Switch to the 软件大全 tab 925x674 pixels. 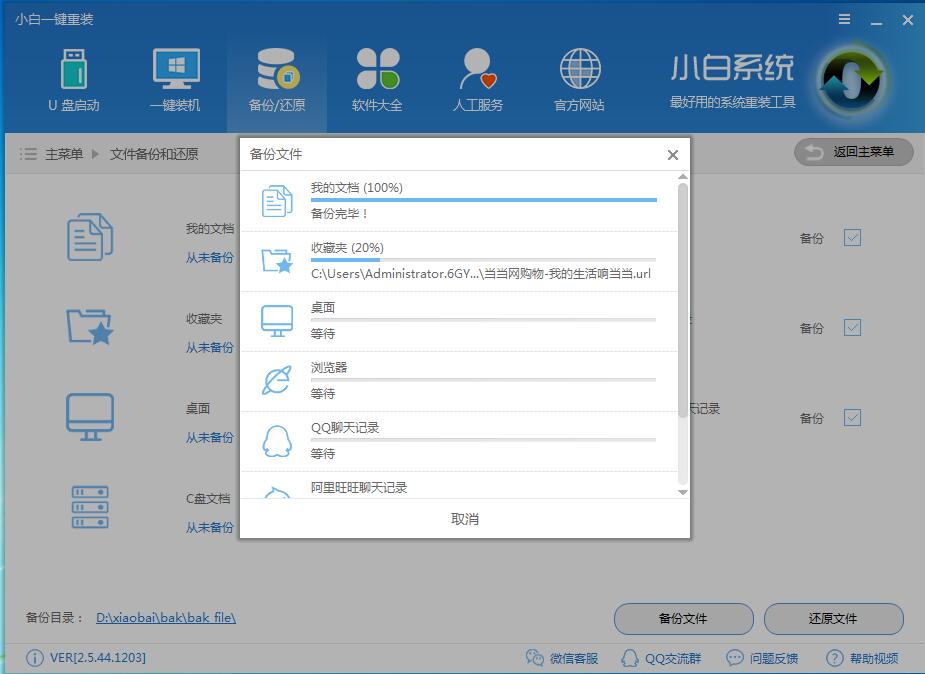point(377,66)
